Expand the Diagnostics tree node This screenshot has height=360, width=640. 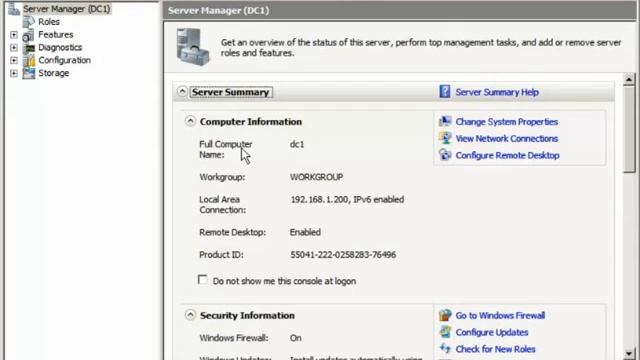pyautogui.click(x=14, y=48)
